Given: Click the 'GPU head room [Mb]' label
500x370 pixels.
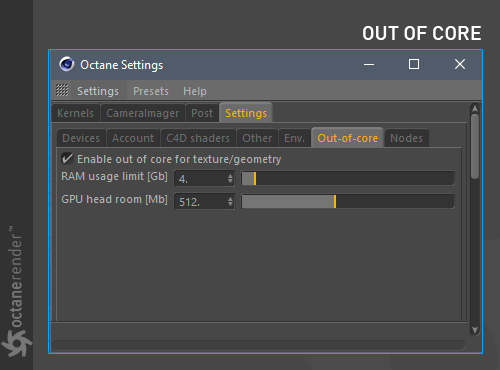Looking at the screenshot, I should coord(114,199).
